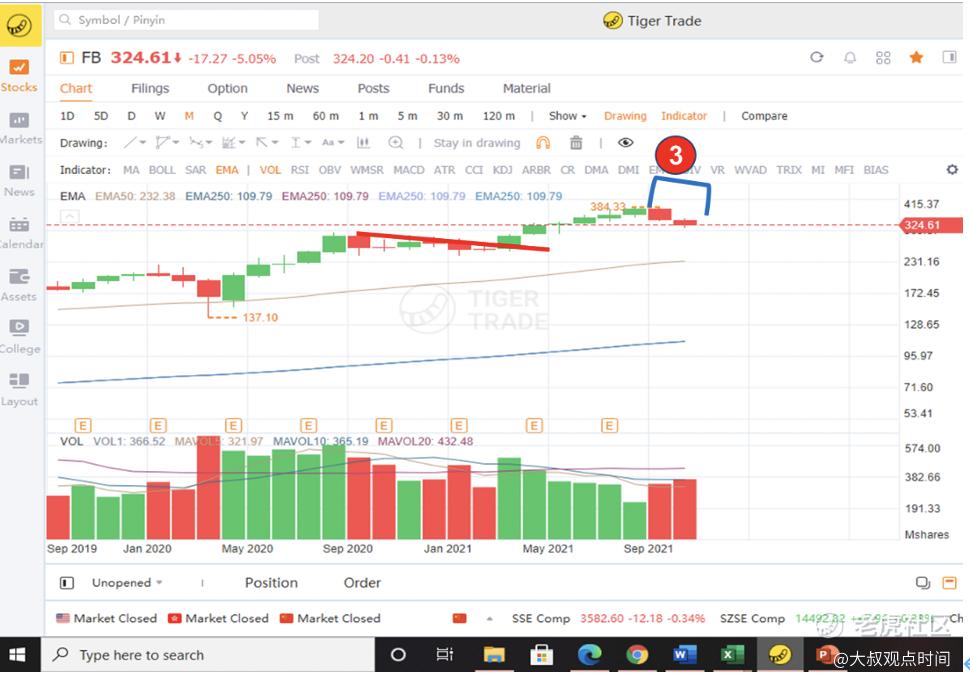The width and height of the screenshot is (970, 682).
Task: Expand the polyline tool dropdown arrow
Action: 176,143
